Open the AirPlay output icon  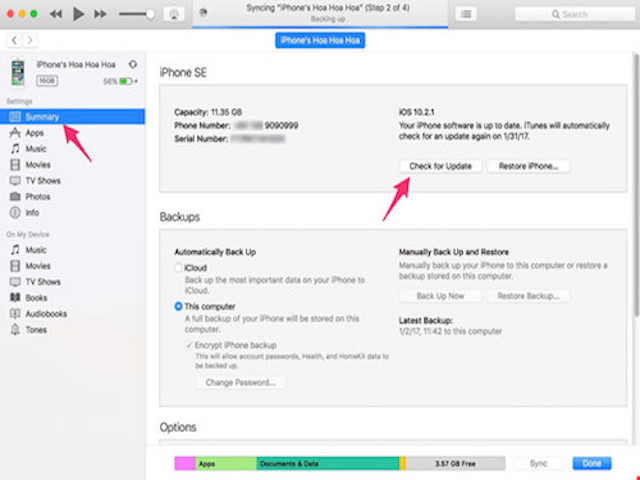(x=174, y=14)
